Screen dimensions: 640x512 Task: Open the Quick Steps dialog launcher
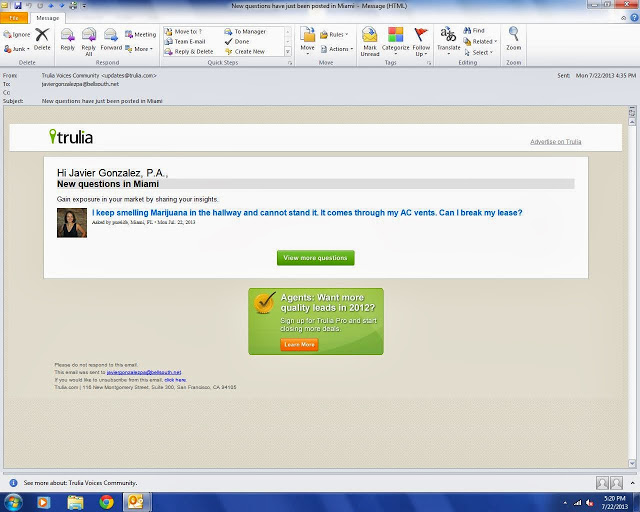point(290,63)
